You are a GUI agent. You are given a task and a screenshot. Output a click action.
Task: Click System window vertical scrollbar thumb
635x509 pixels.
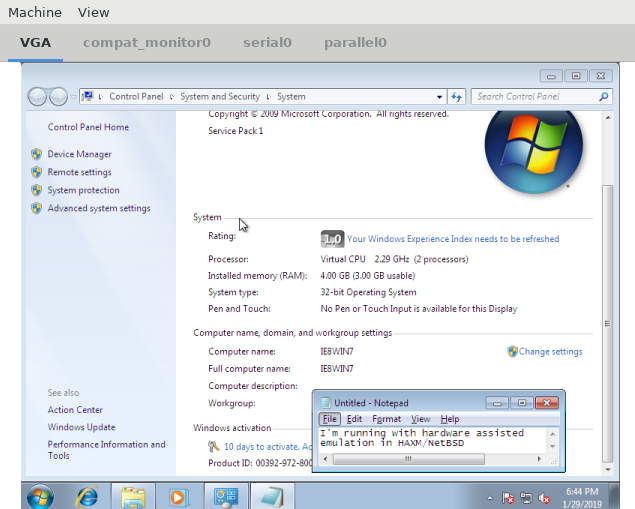click(x=607, y=323)
